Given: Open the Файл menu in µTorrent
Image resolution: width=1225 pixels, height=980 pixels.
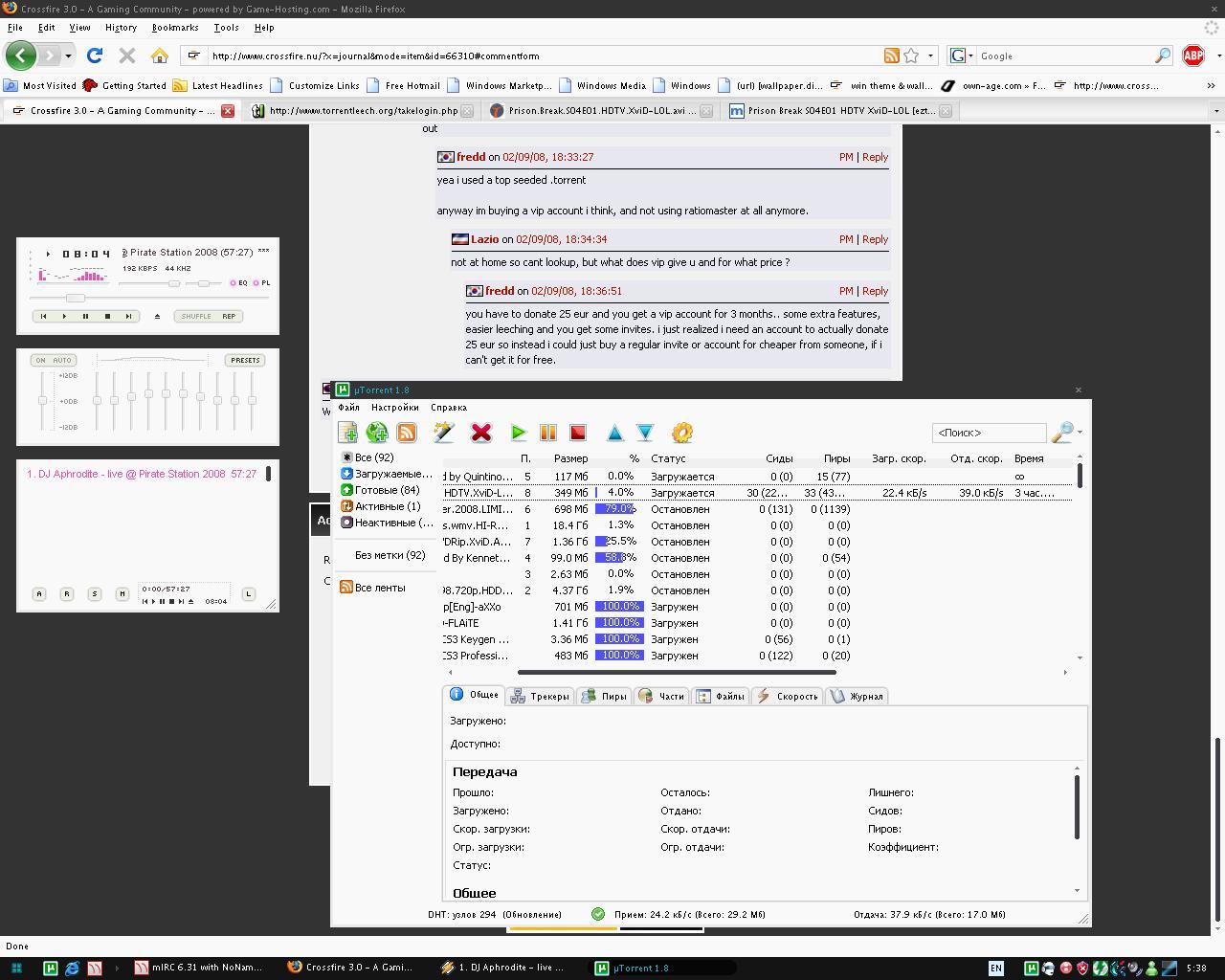Looking at the screenshot, I should (348, 407).
